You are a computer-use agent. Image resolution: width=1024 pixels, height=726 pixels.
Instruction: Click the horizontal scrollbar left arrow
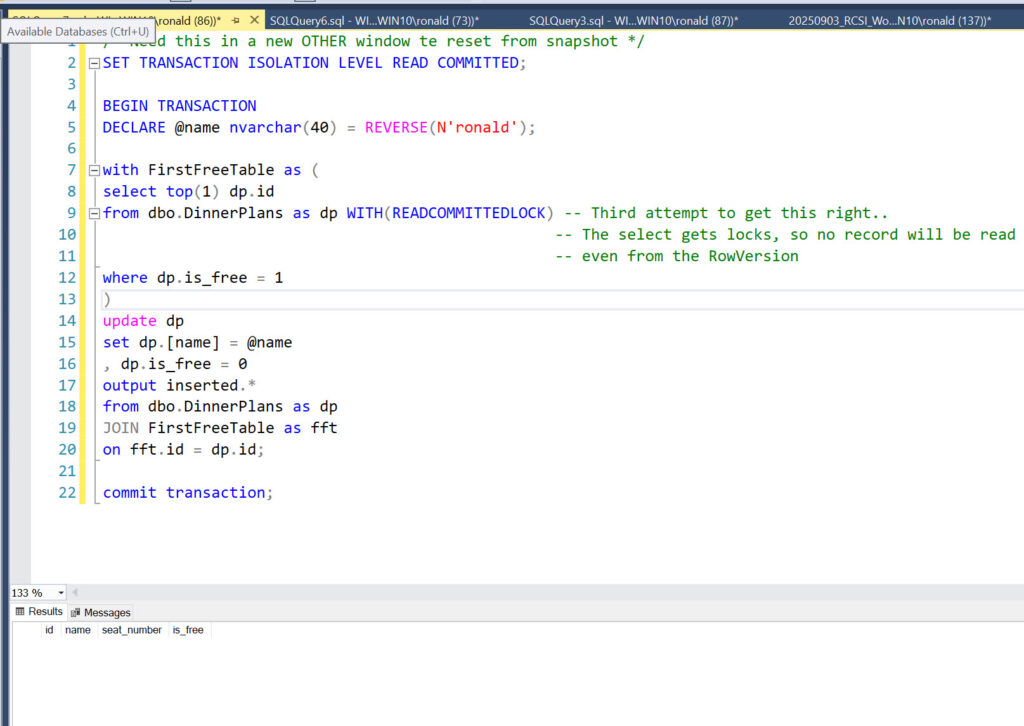[75, 593]
